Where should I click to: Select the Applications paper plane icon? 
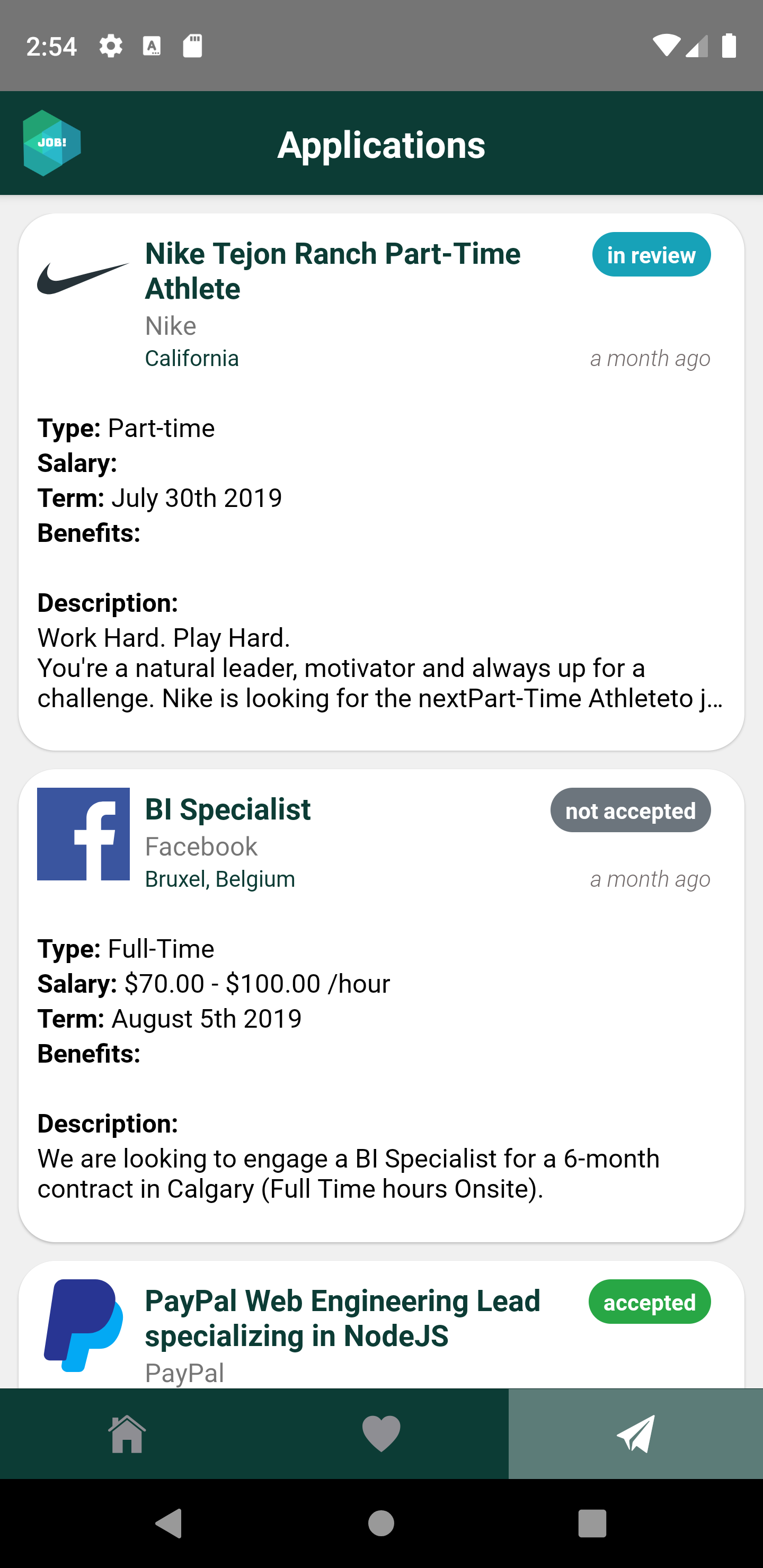(636, 1433)
